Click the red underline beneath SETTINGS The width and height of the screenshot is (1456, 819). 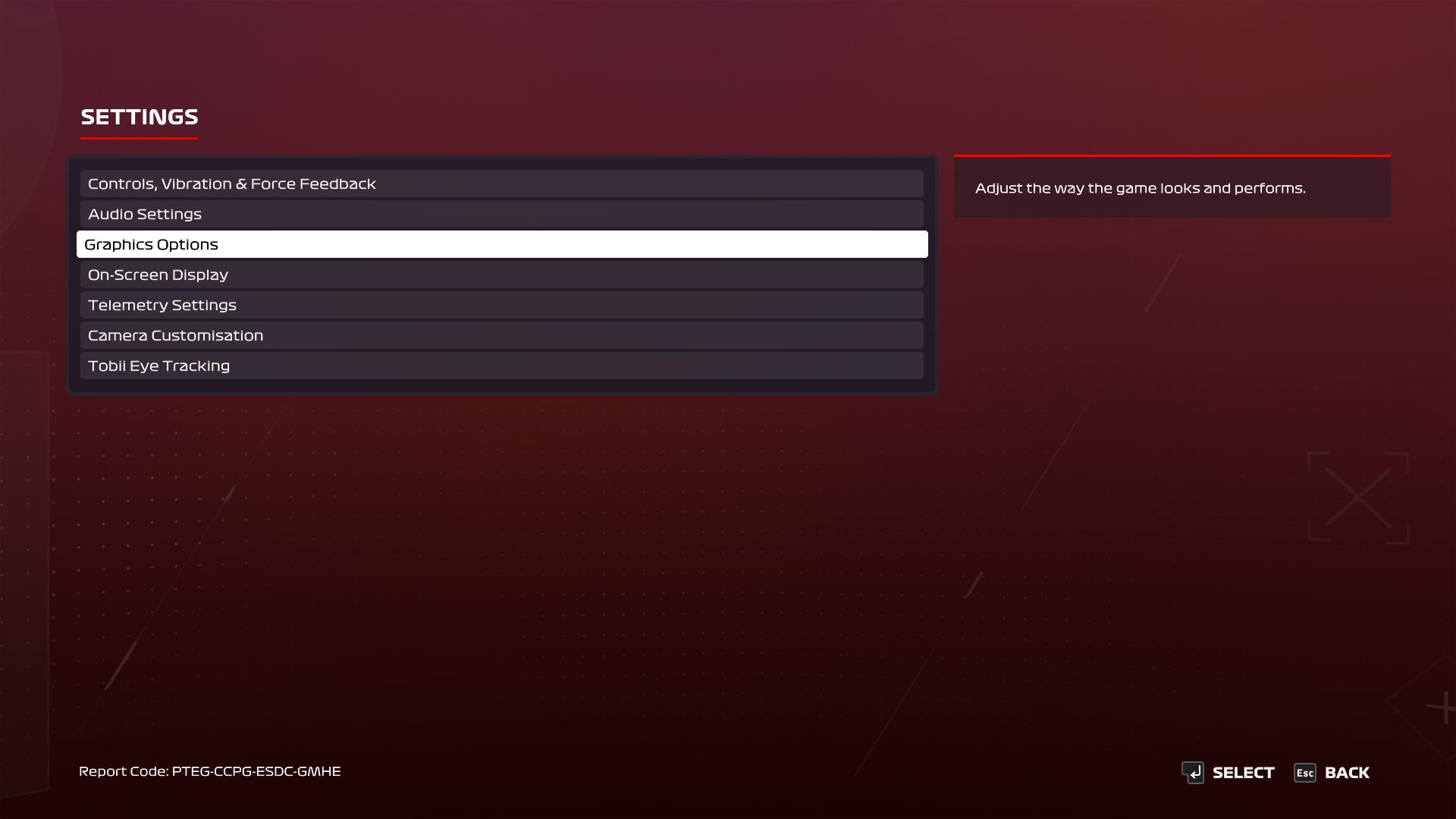(x=140, y=138)
